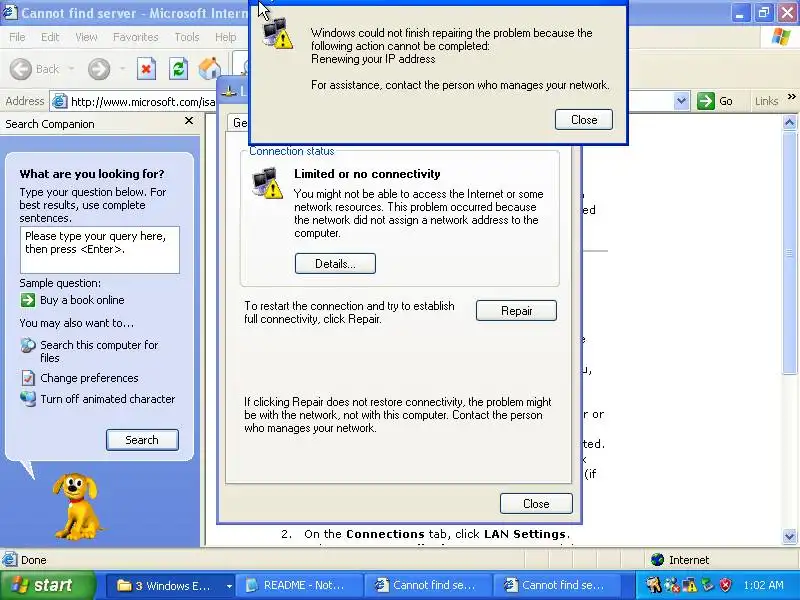Open the Edit menu
This screenshot has height=600, width=800.
(x=50, y=37)
